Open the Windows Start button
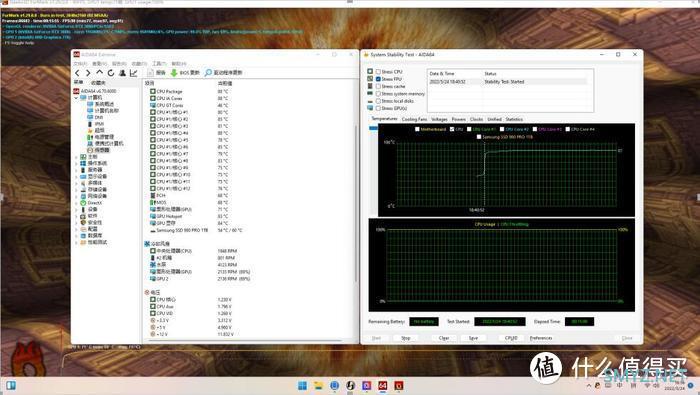The image size is (700, 395). click(302, 386)
